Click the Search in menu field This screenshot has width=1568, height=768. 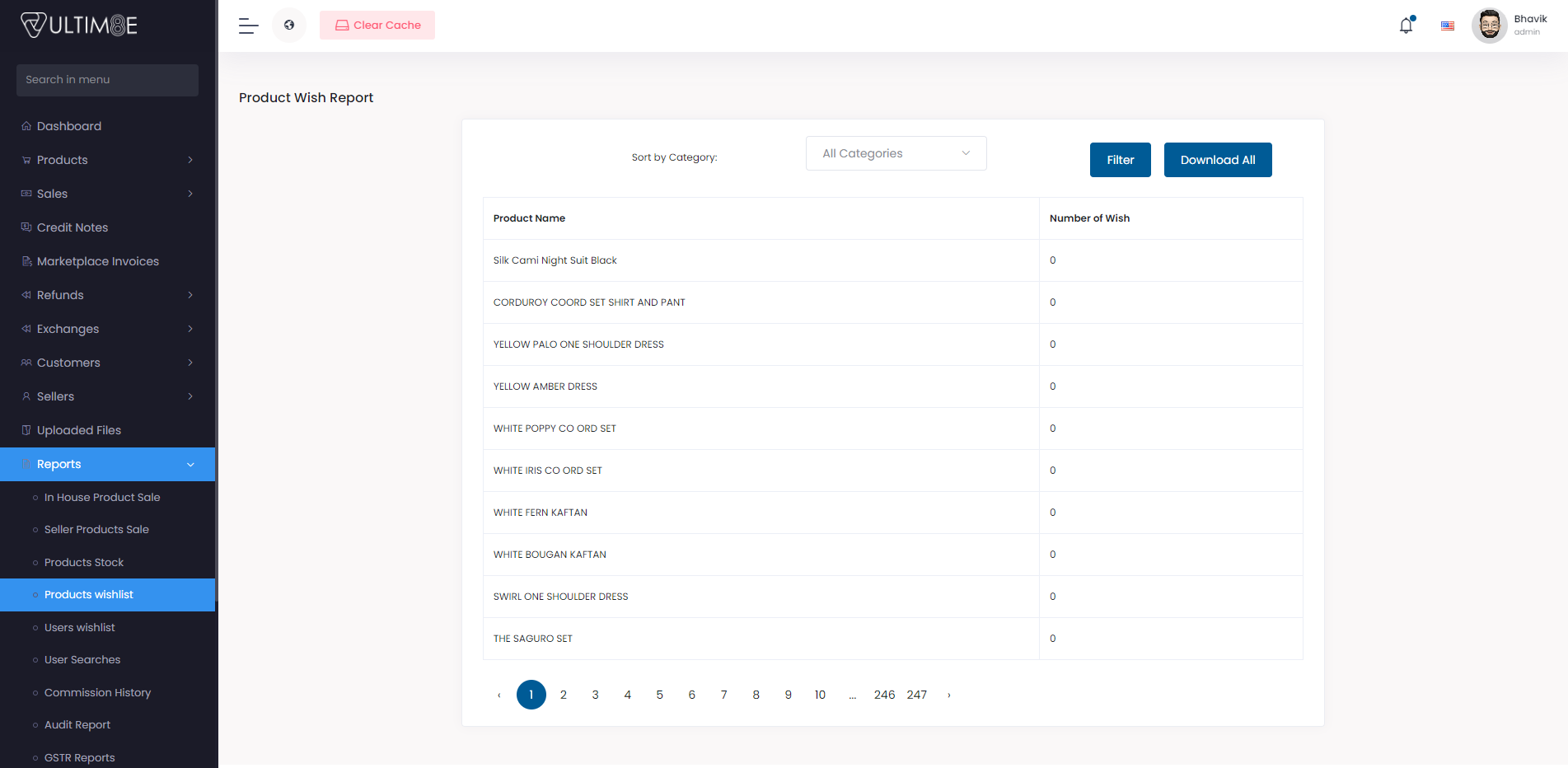point(107,80)
